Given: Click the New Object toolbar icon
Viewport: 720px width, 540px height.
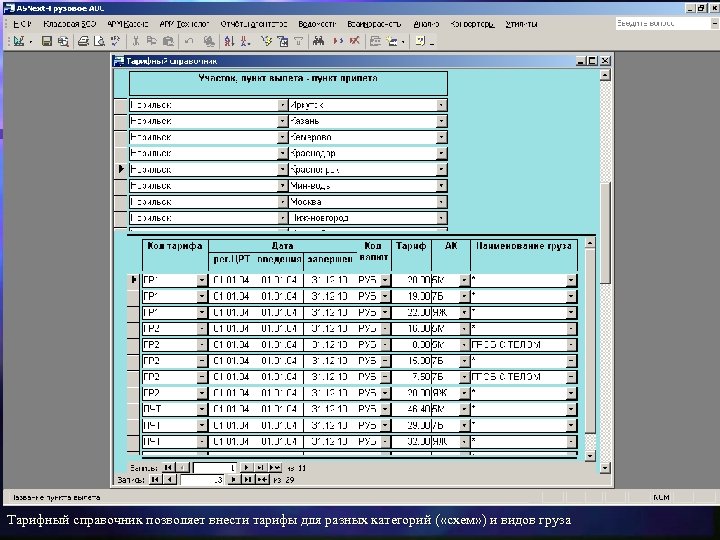Looking at the screenshot, I should point(392,41).
